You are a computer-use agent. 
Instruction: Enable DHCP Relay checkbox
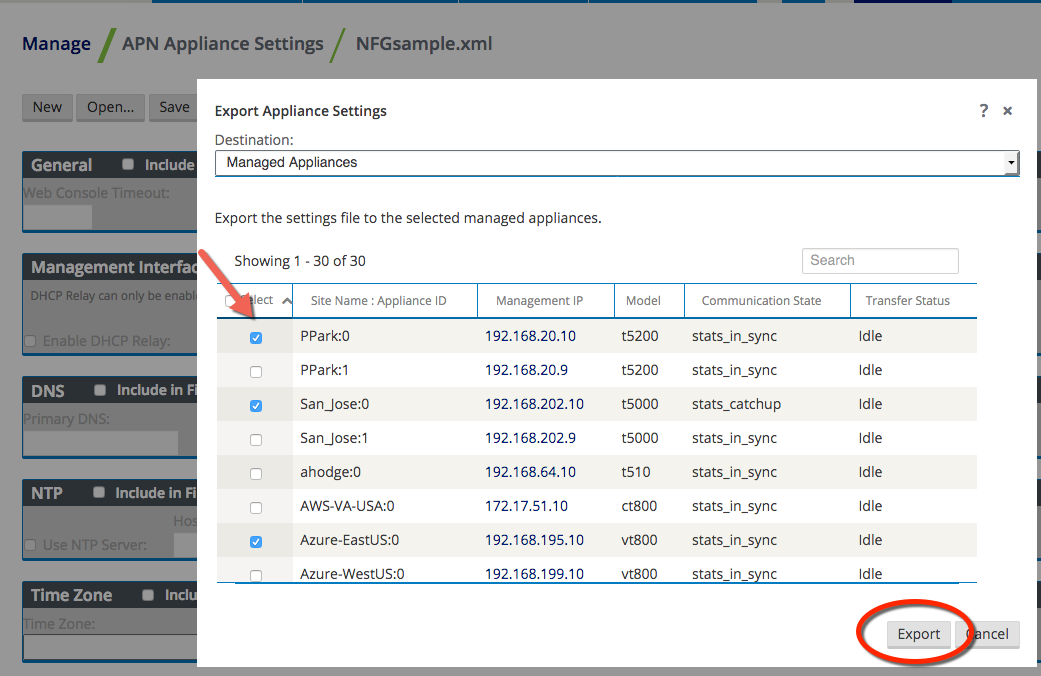pyautogui.click(x=30, y=341)
